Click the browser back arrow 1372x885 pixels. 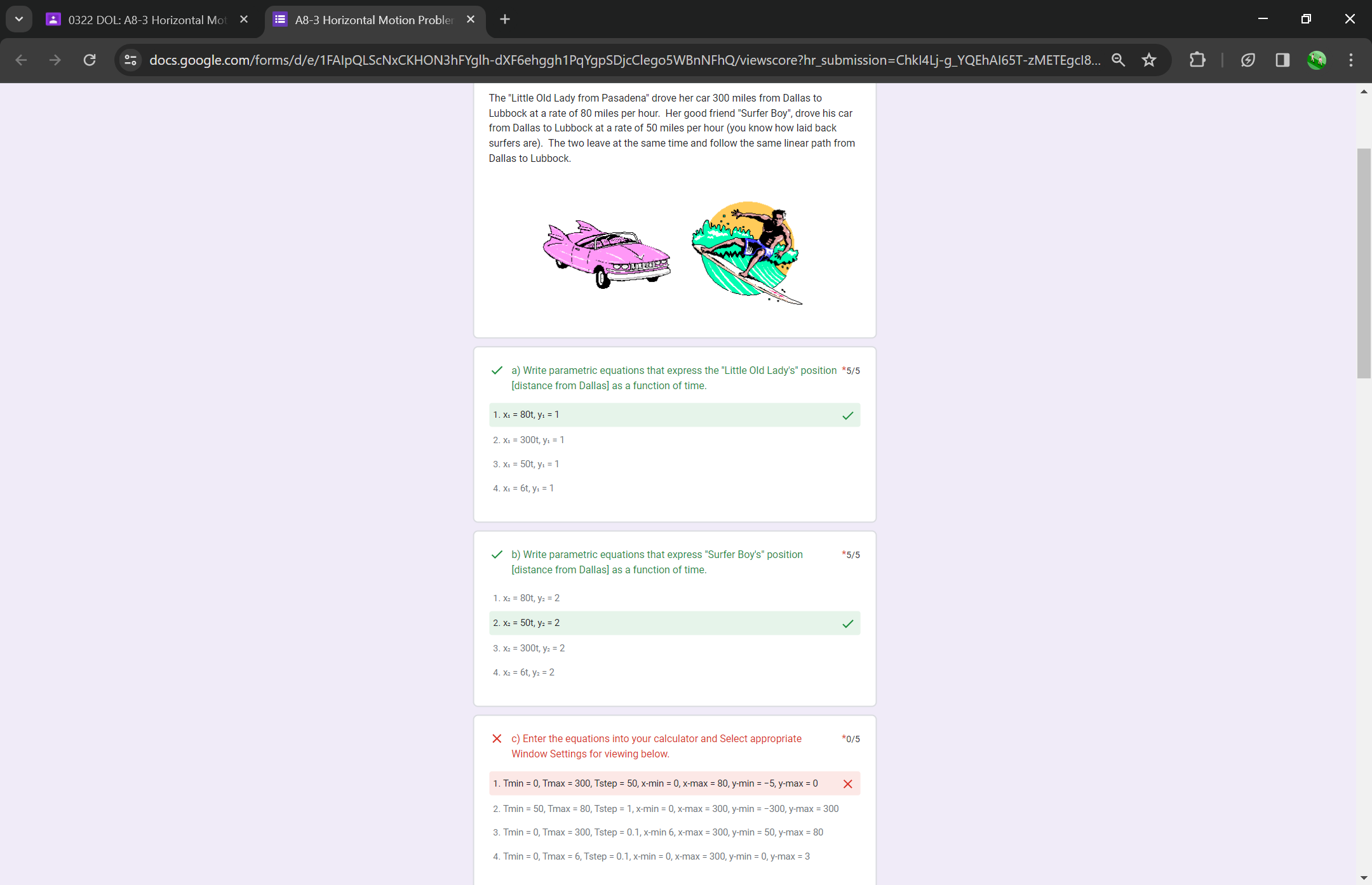(x=21, y=60)
